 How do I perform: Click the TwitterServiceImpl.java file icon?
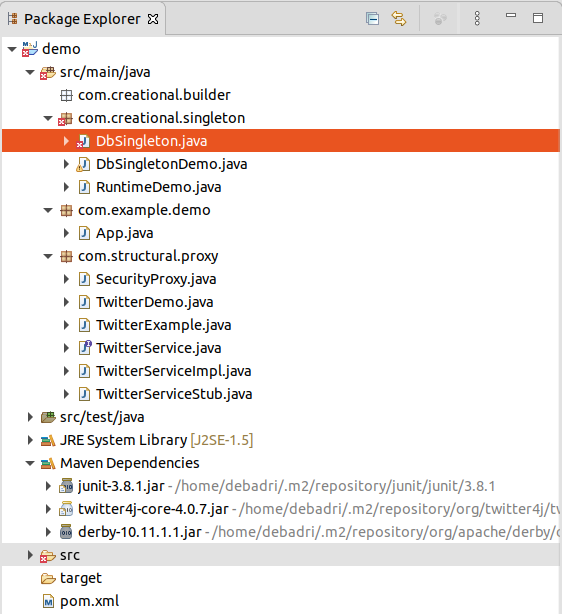tap(84, 371)
